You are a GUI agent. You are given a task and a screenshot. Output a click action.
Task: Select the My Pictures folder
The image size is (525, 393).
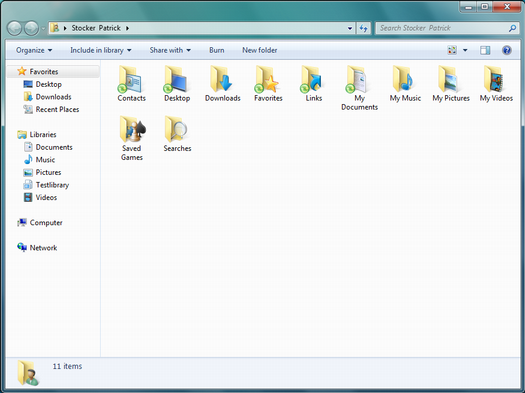451,84
